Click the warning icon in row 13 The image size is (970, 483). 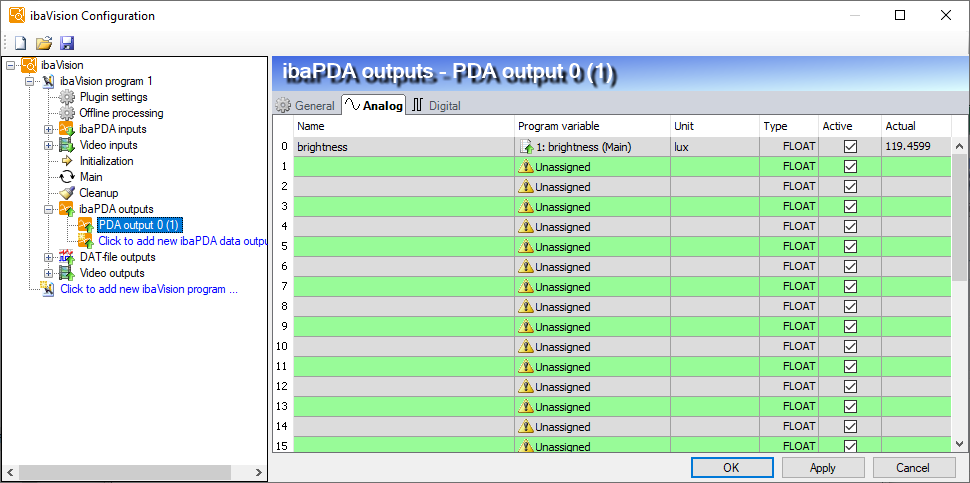526,406
